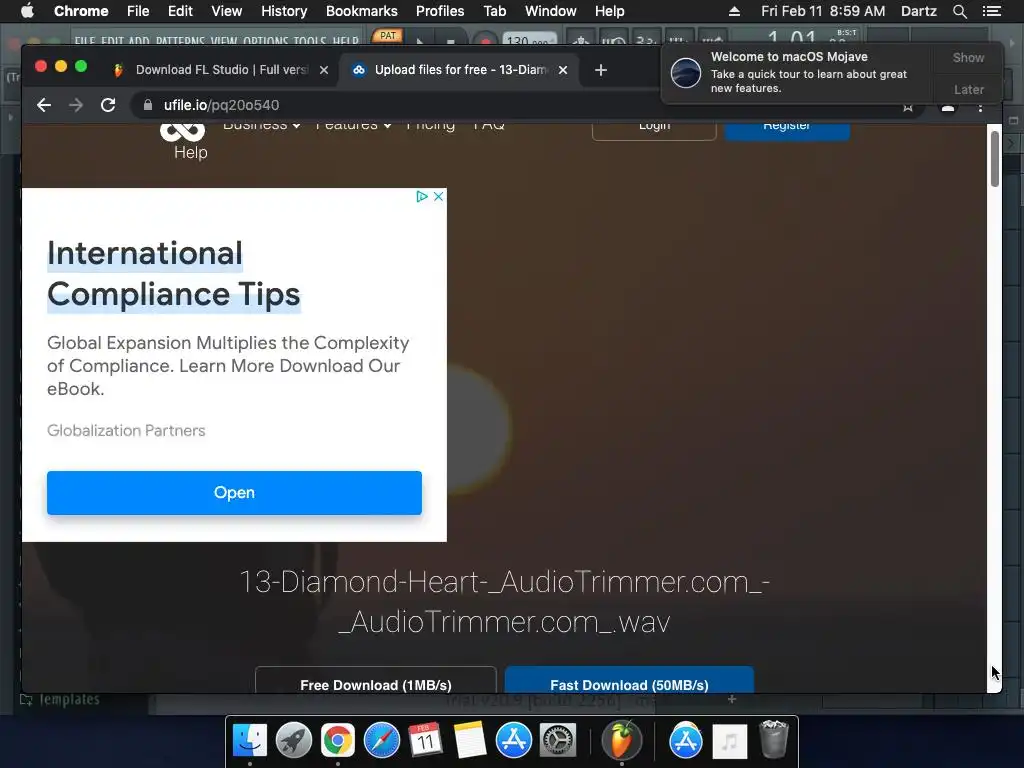The height and width of the screenshot is (768, 1024).
Task: Bookmark this page with the star icon
Action: tap(908, 107)
